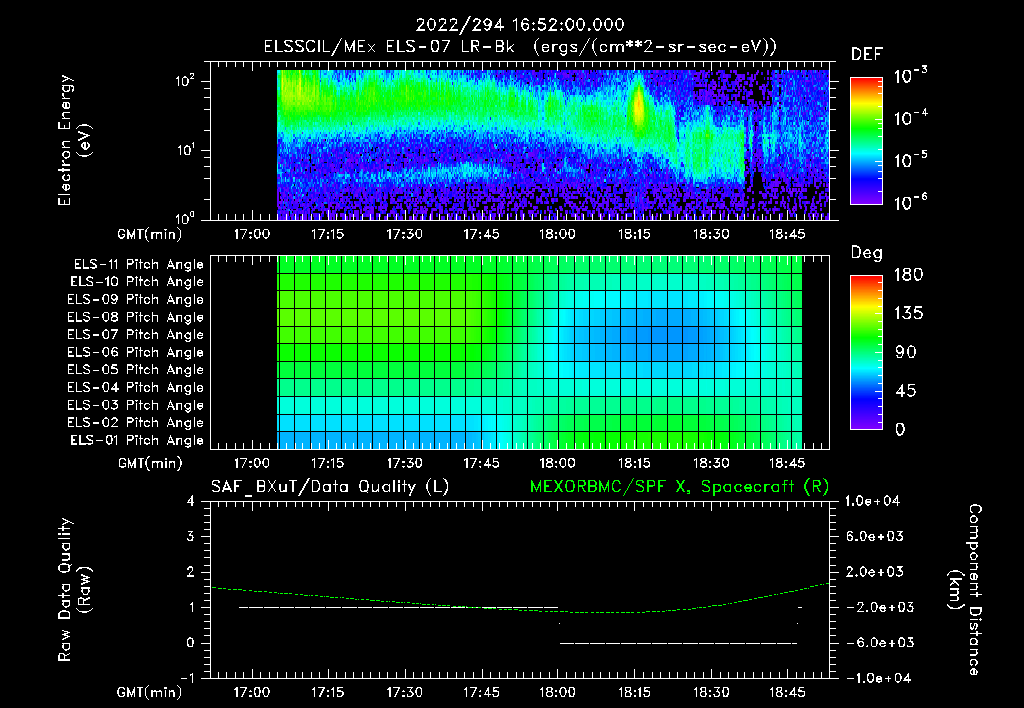Image resolution: width=1024 pixels, height=708 pixels.
Task: Click the SAF_BXuT/Data Quality (L) legend
Action: [330, 487]
